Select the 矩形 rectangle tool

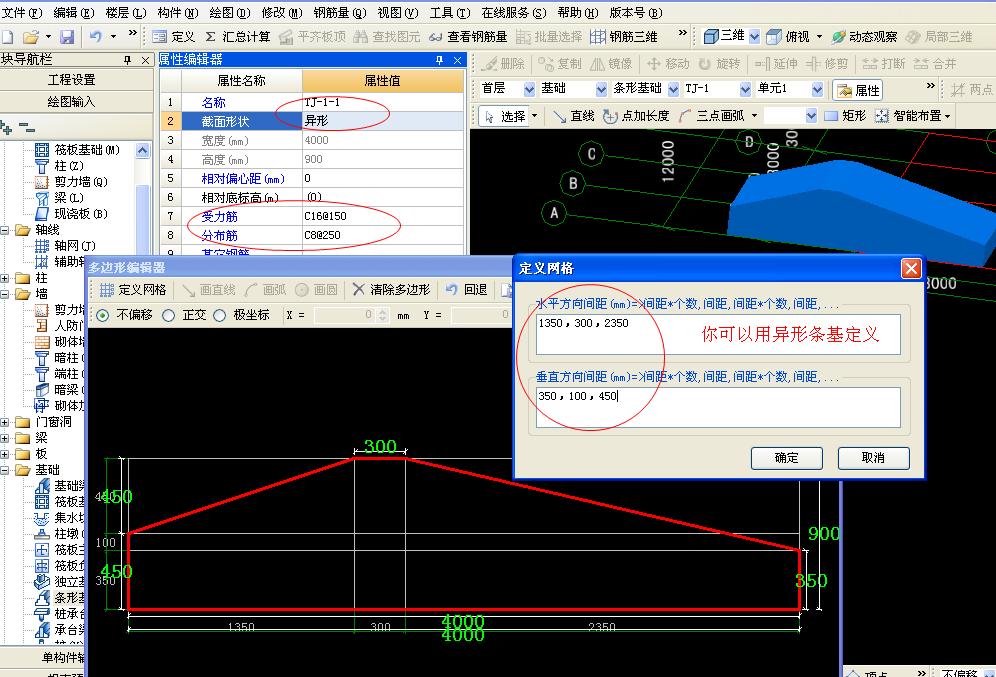pos(845,116)
